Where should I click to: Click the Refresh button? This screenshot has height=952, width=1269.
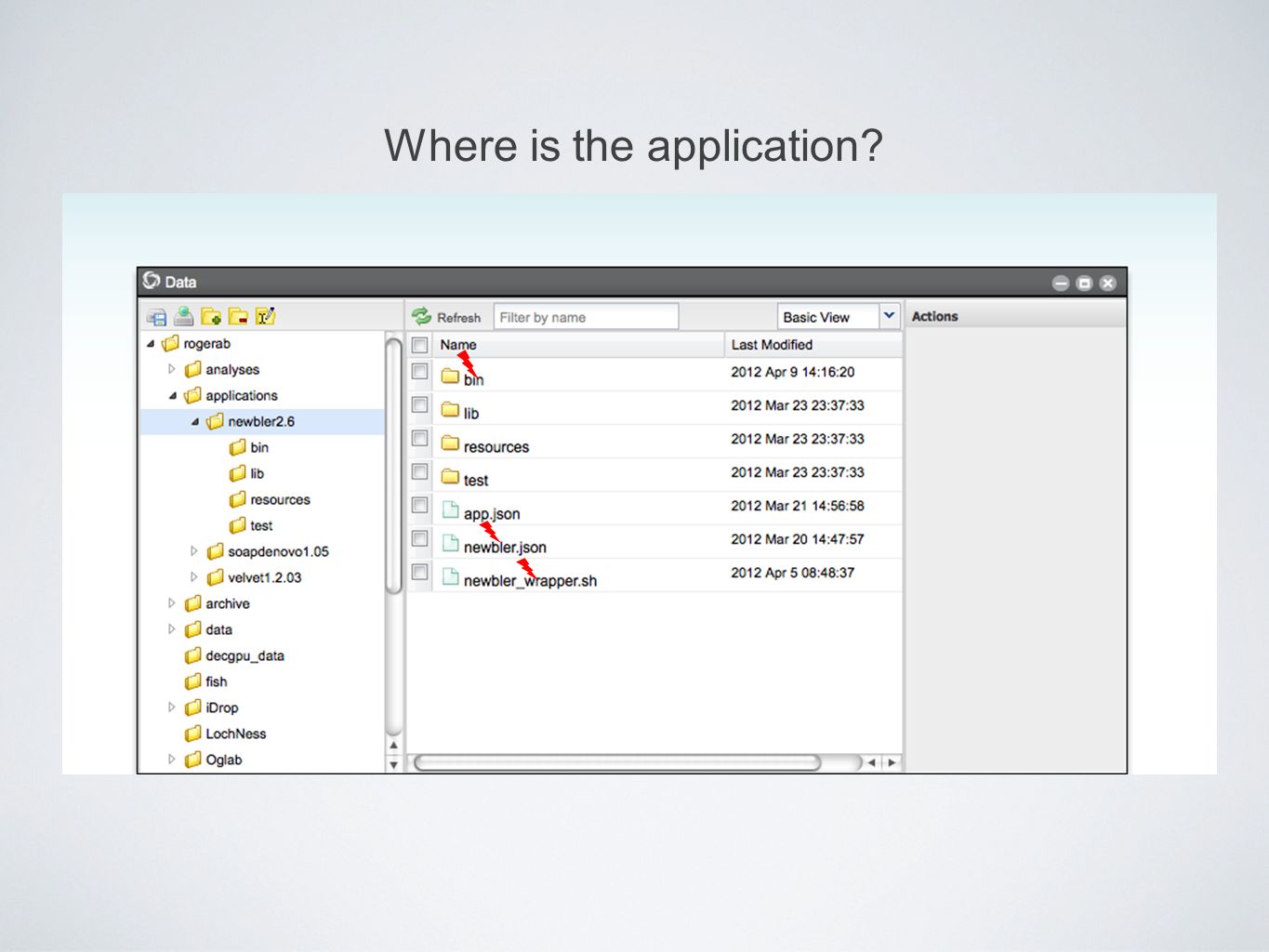pyautogui.click(x=446, y=317)
